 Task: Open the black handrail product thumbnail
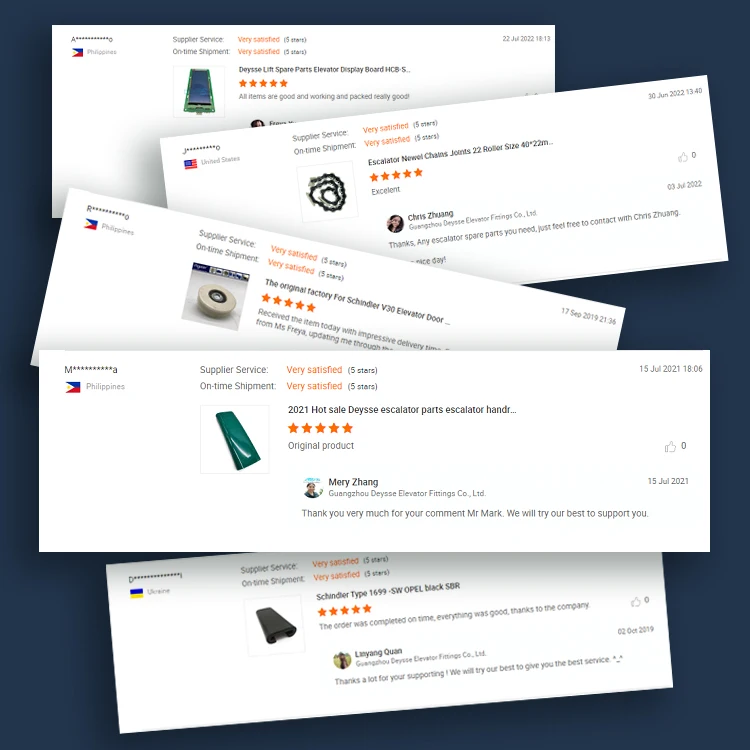click(275, 626)
